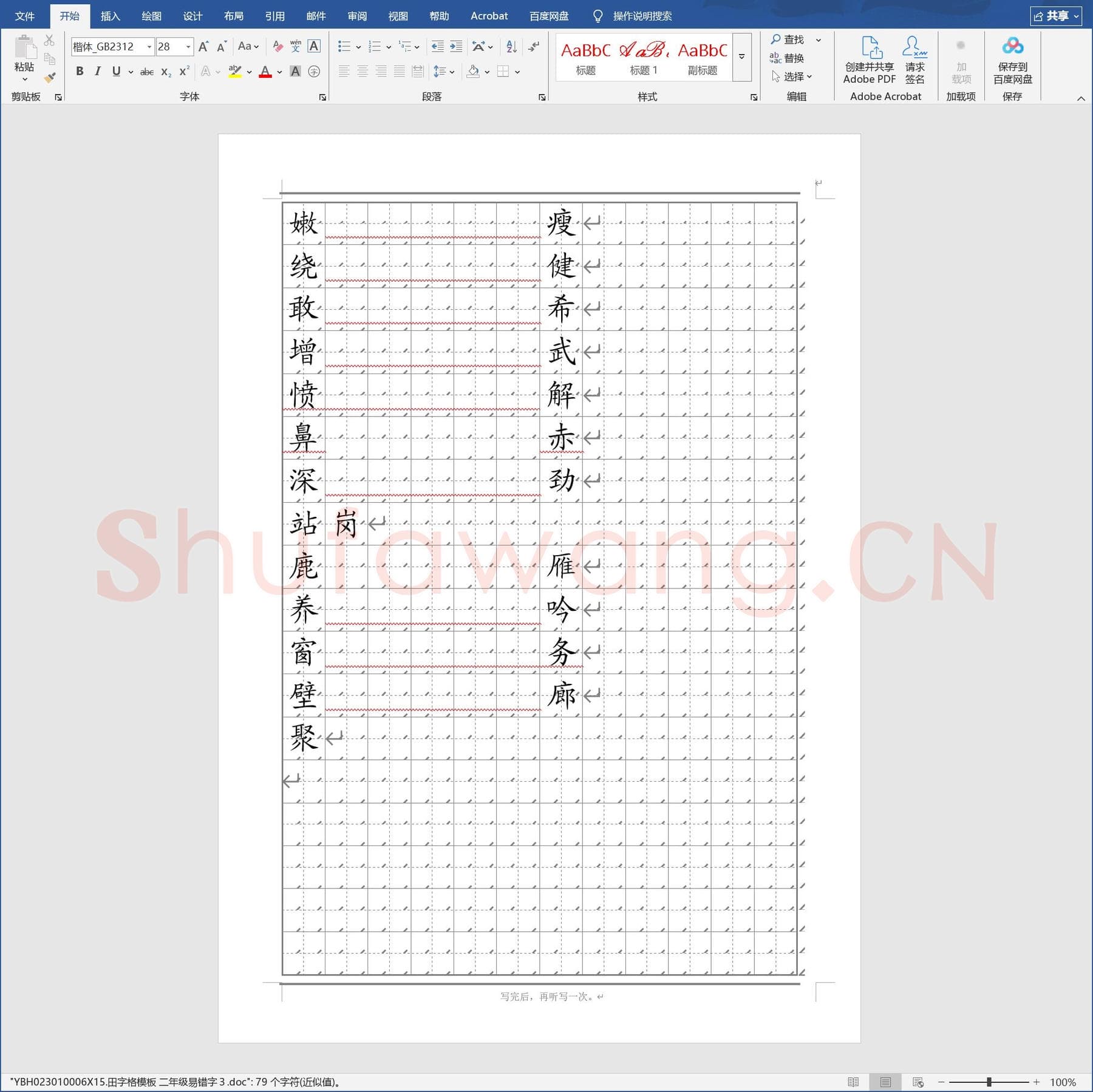Expand the styles gallery
The width and height of the screenshot is (1093, 1092).
pos(742,57)
